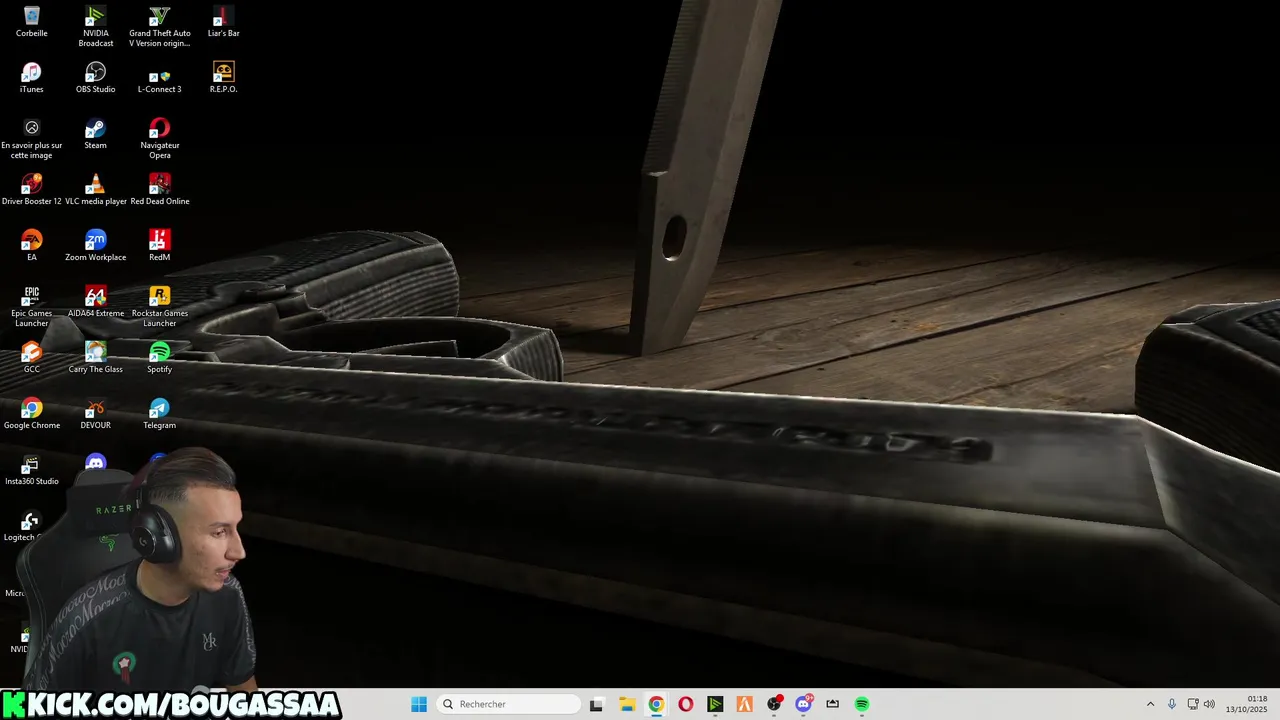Open the volume control tray icon
This screenshot has height=720, width=1280.
click(1210, 704)
